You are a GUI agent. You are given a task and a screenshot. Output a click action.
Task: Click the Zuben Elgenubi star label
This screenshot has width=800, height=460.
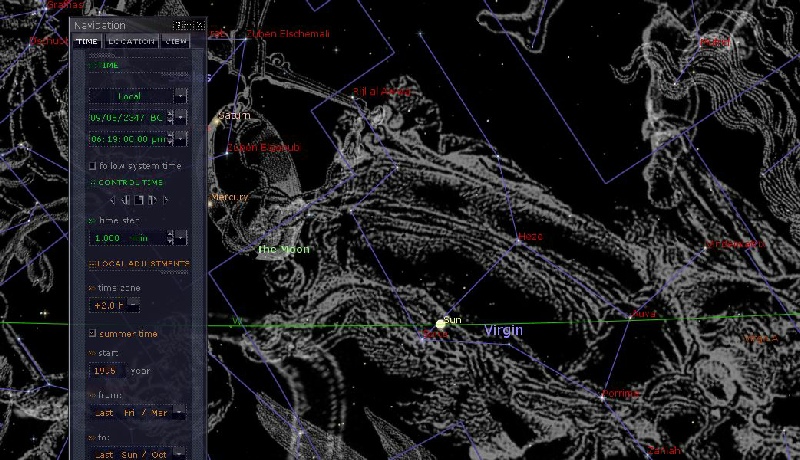coord(263,147)
